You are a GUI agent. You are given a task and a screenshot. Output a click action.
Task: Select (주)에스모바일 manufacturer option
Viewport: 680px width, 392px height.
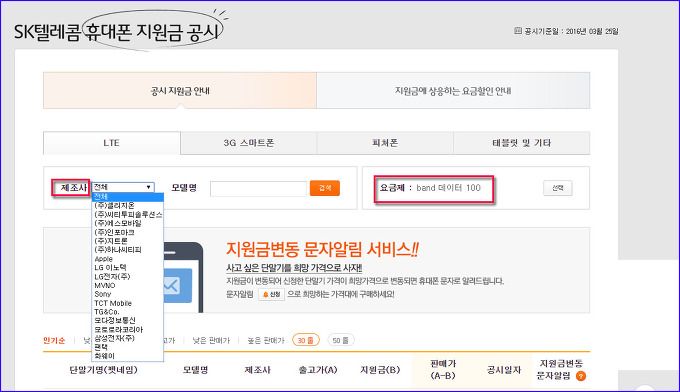point(128,223)
